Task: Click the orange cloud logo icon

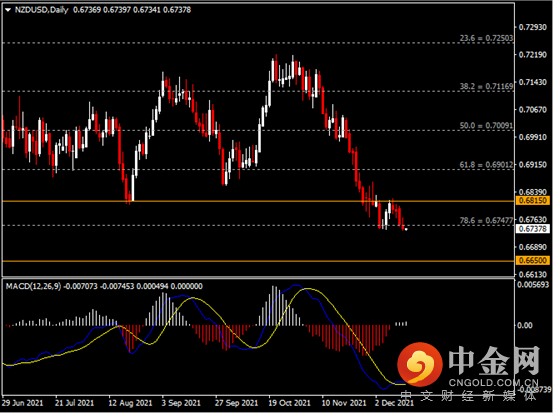Action: 420,364
